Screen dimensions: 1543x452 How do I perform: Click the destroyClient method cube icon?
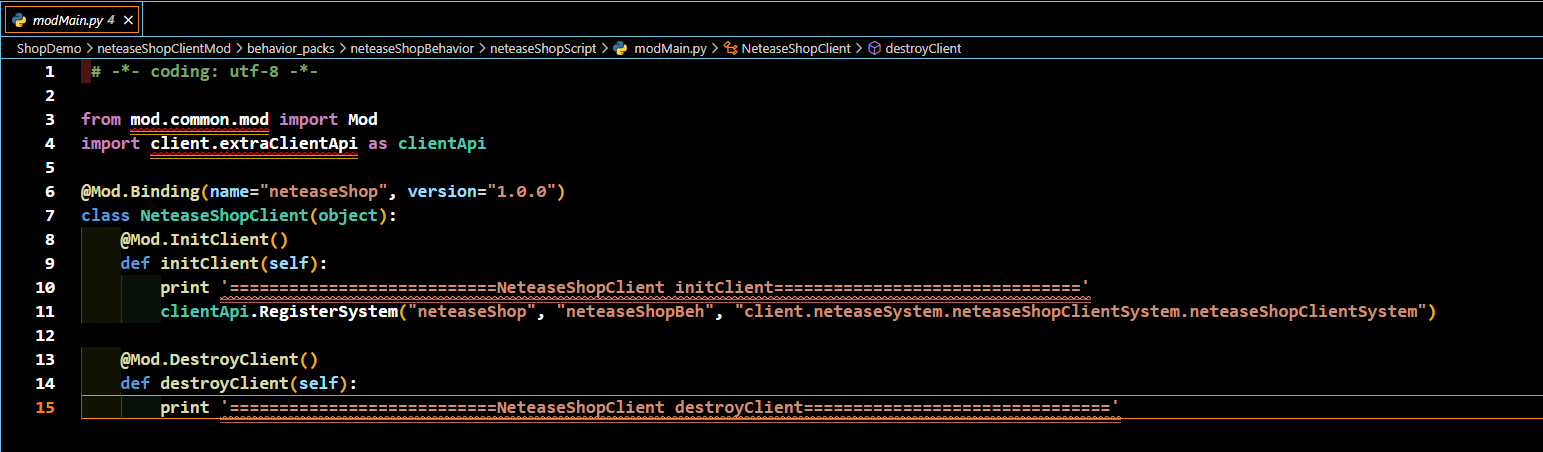pyautogui.click(x=874, y=48)
